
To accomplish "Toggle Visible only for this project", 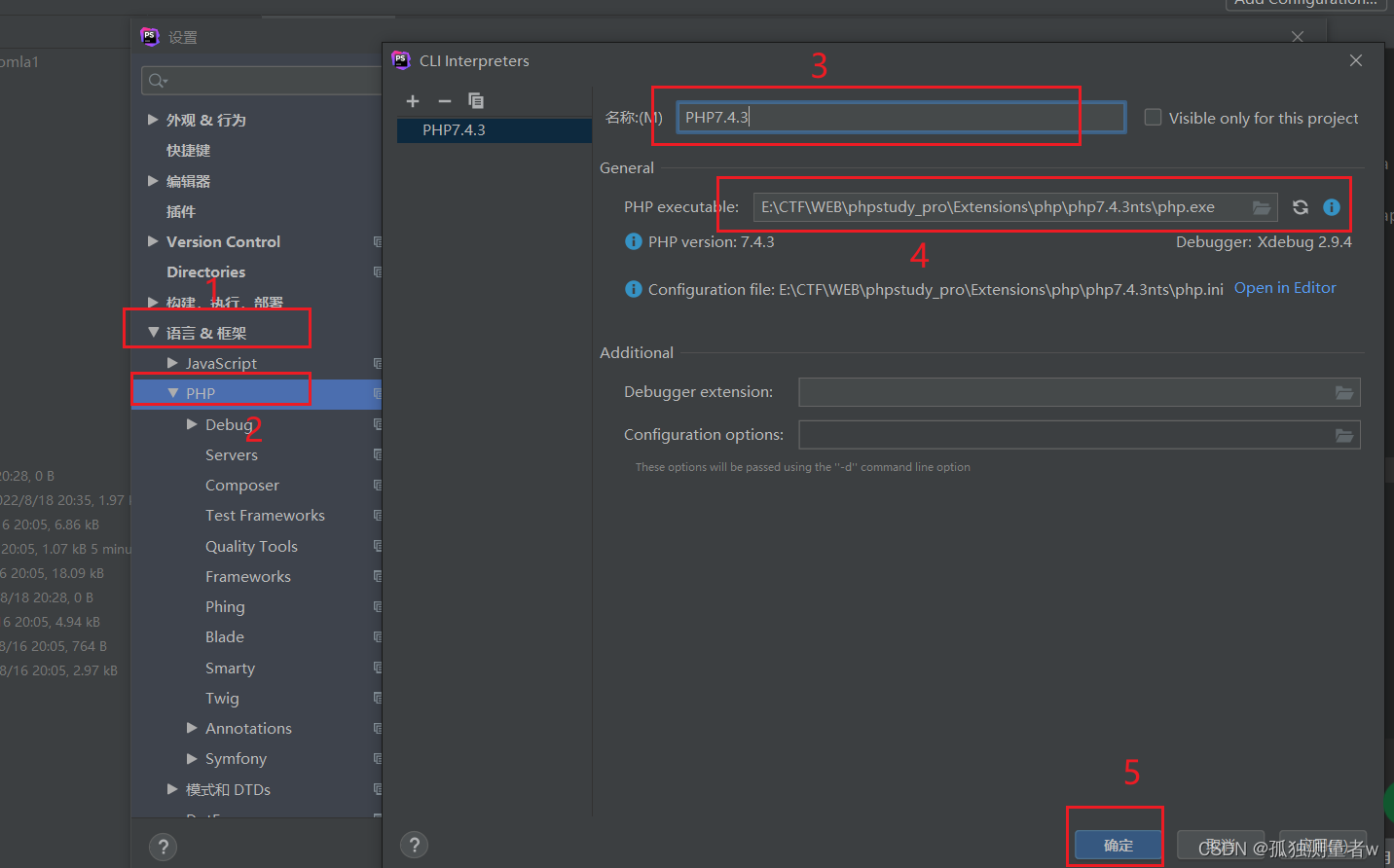I will pos(1153,118).
